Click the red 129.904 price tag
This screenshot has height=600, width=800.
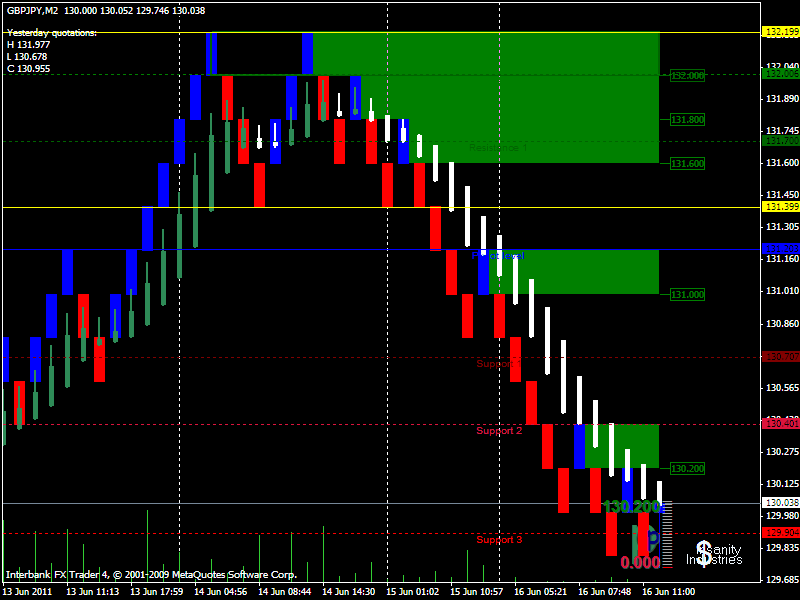tap(781, 533)
